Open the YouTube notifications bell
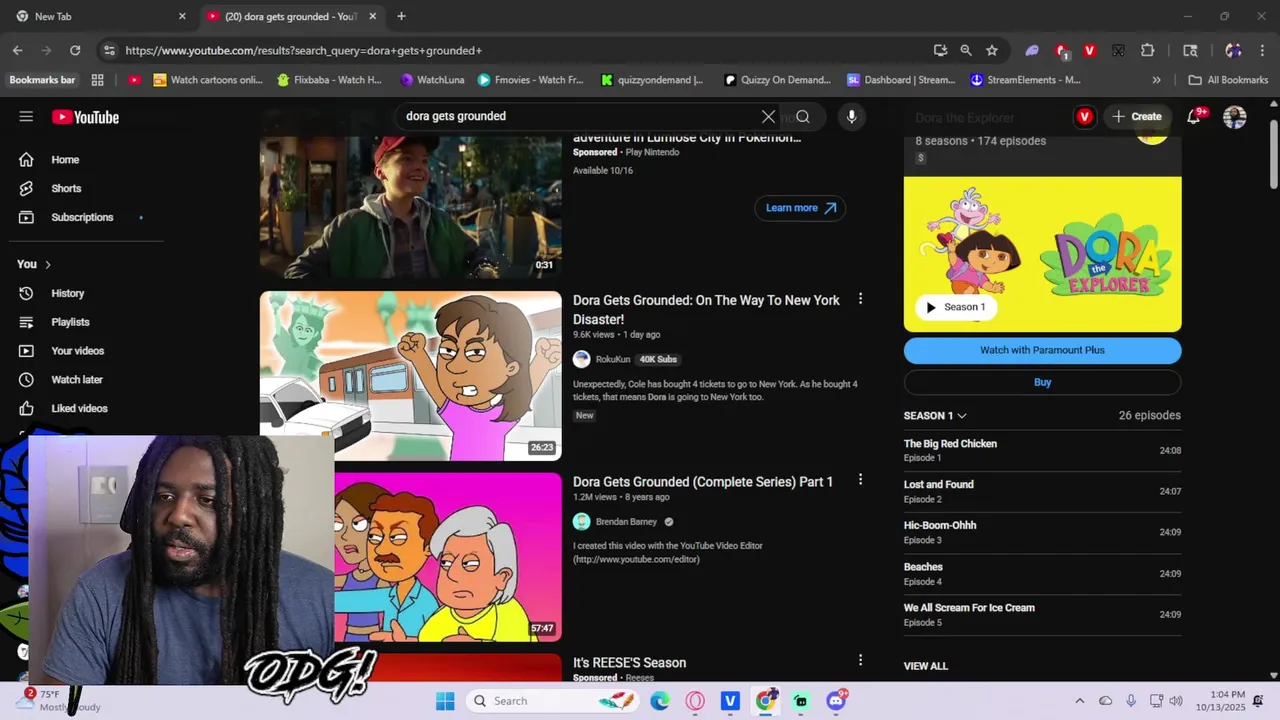The height and width of the screenshot is (720, 1280). click(x=1193, y=117)
